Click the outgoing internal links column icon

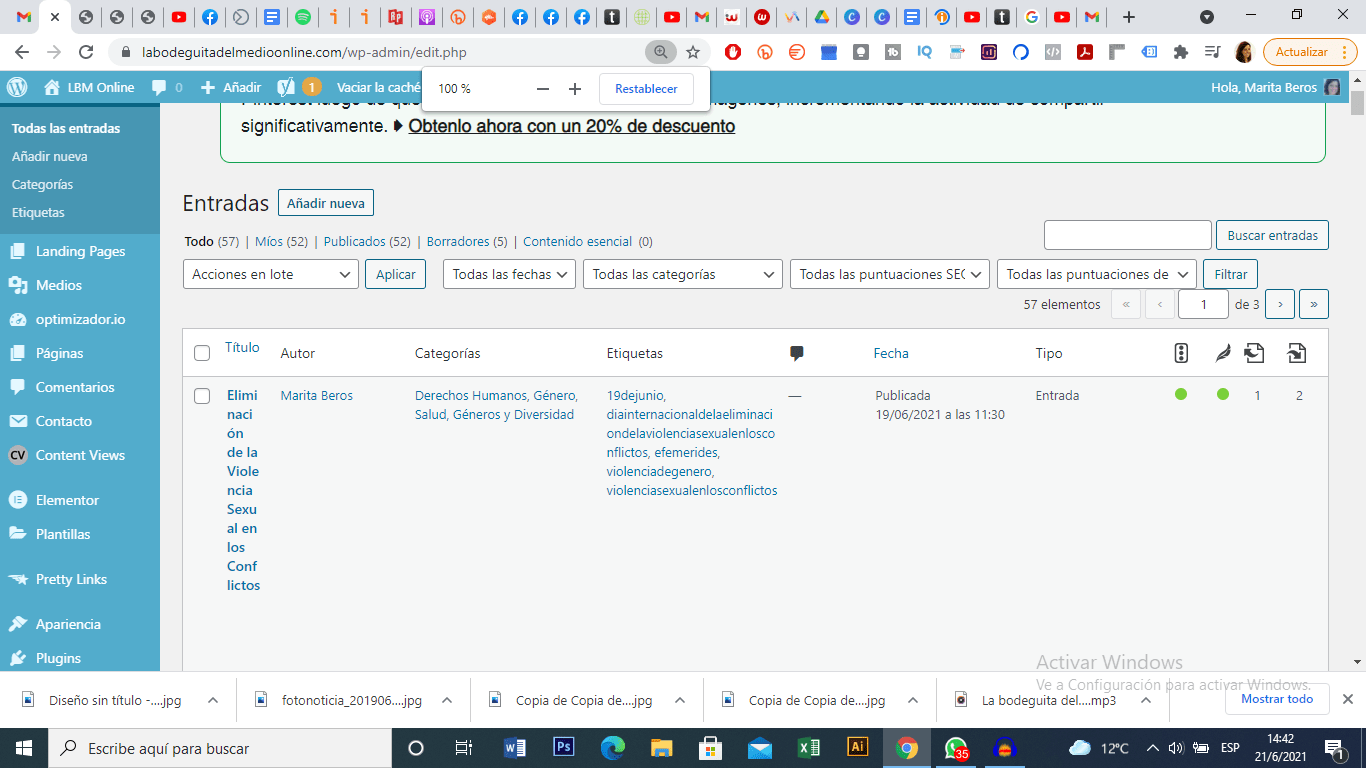(1254, 352)
